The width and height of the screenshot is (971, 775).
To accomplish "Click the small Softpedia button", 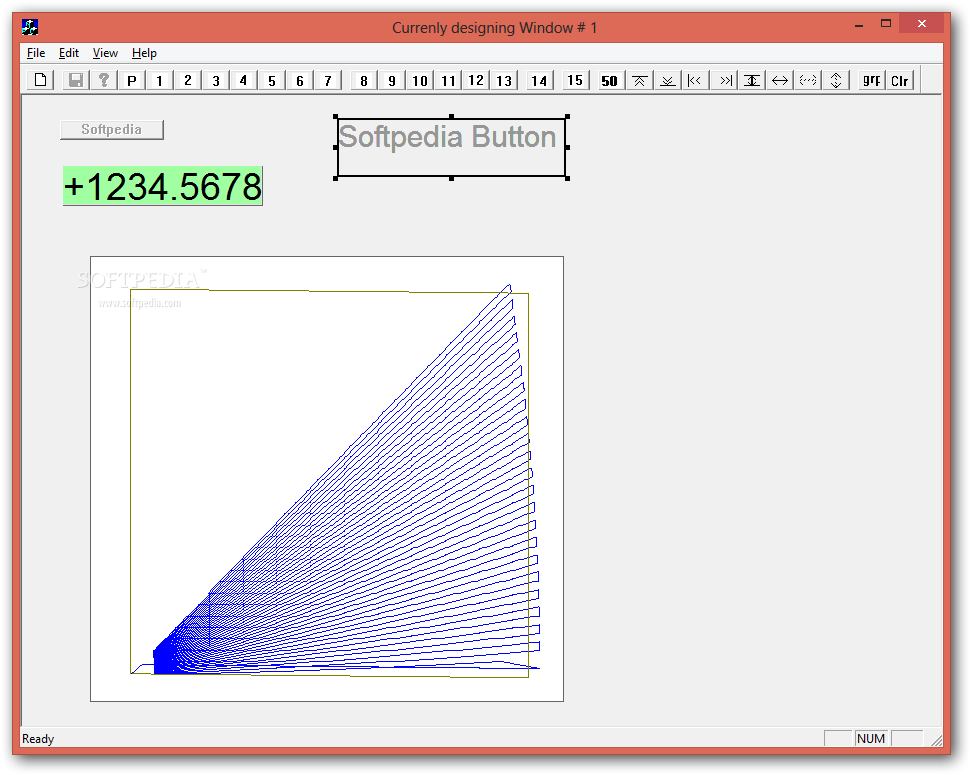I will coord(111,129).
